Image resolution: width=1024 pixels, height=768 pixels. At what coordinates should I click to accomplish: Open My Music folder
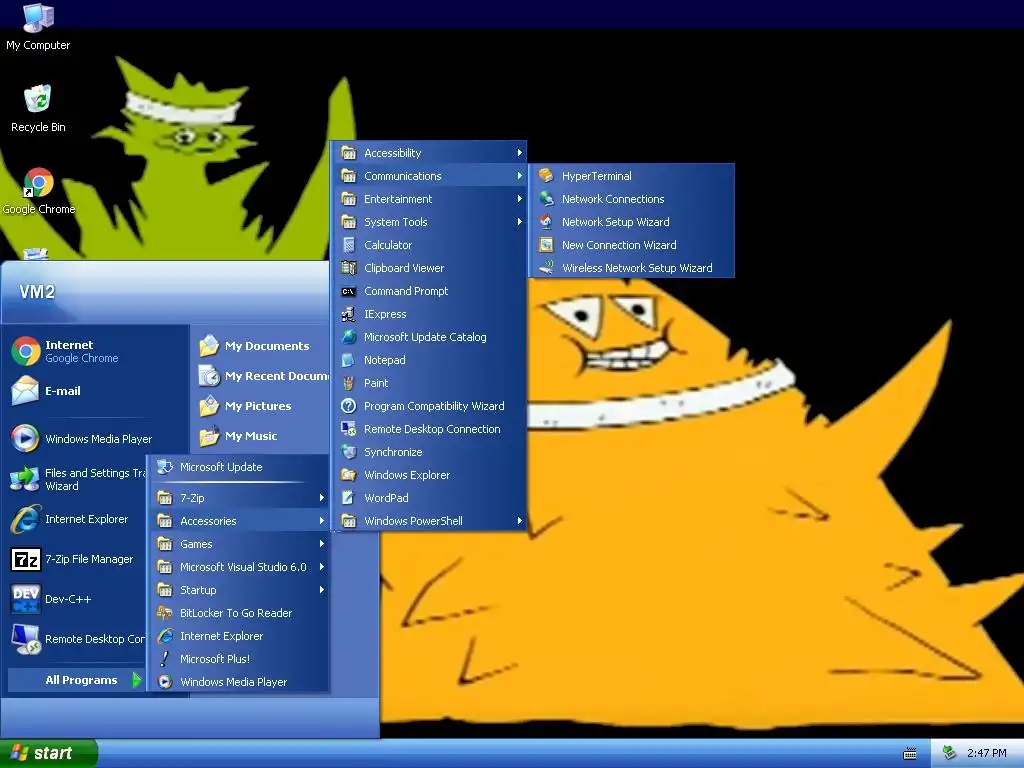point(261,436)
